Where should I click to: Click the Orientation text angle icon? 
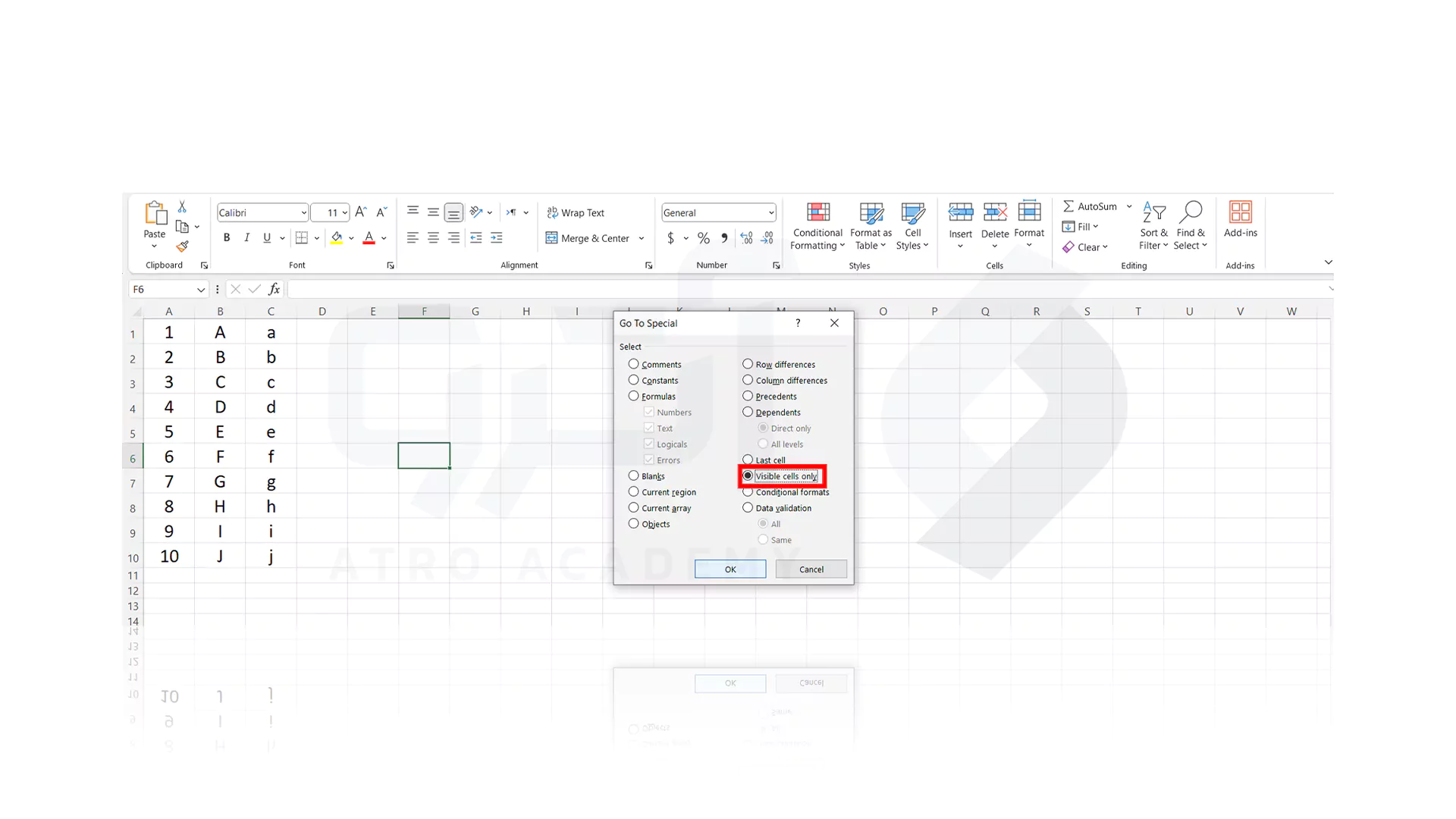476,212
